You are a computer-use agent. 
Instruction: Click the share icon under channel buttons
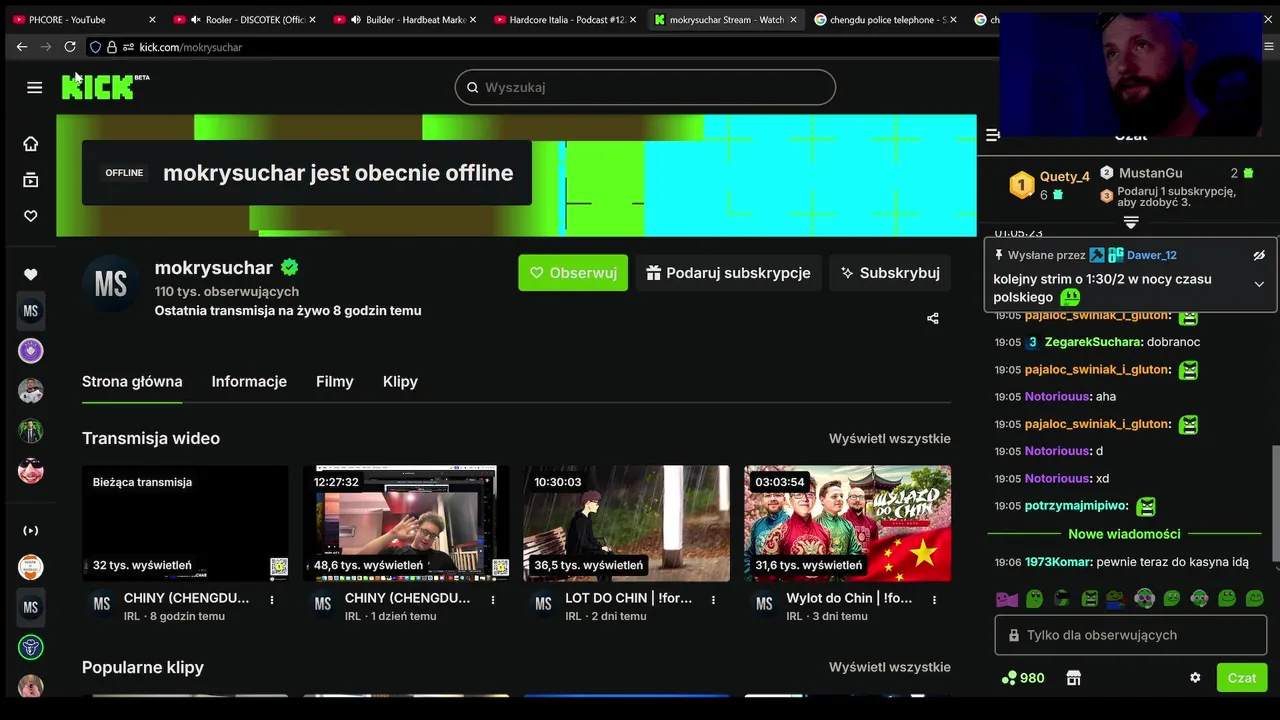(933, 319)
